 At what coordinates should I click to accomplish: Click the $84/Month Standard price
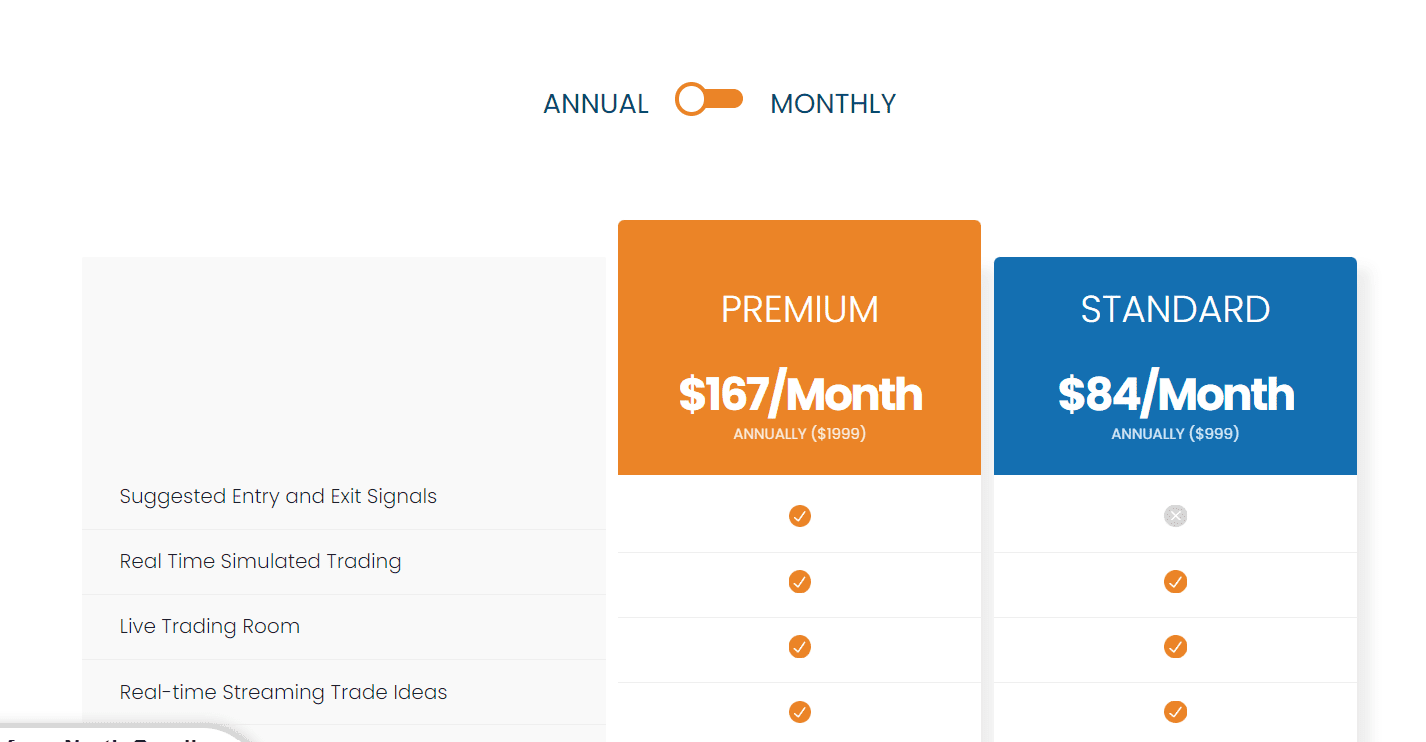(x=1176, y=395)
